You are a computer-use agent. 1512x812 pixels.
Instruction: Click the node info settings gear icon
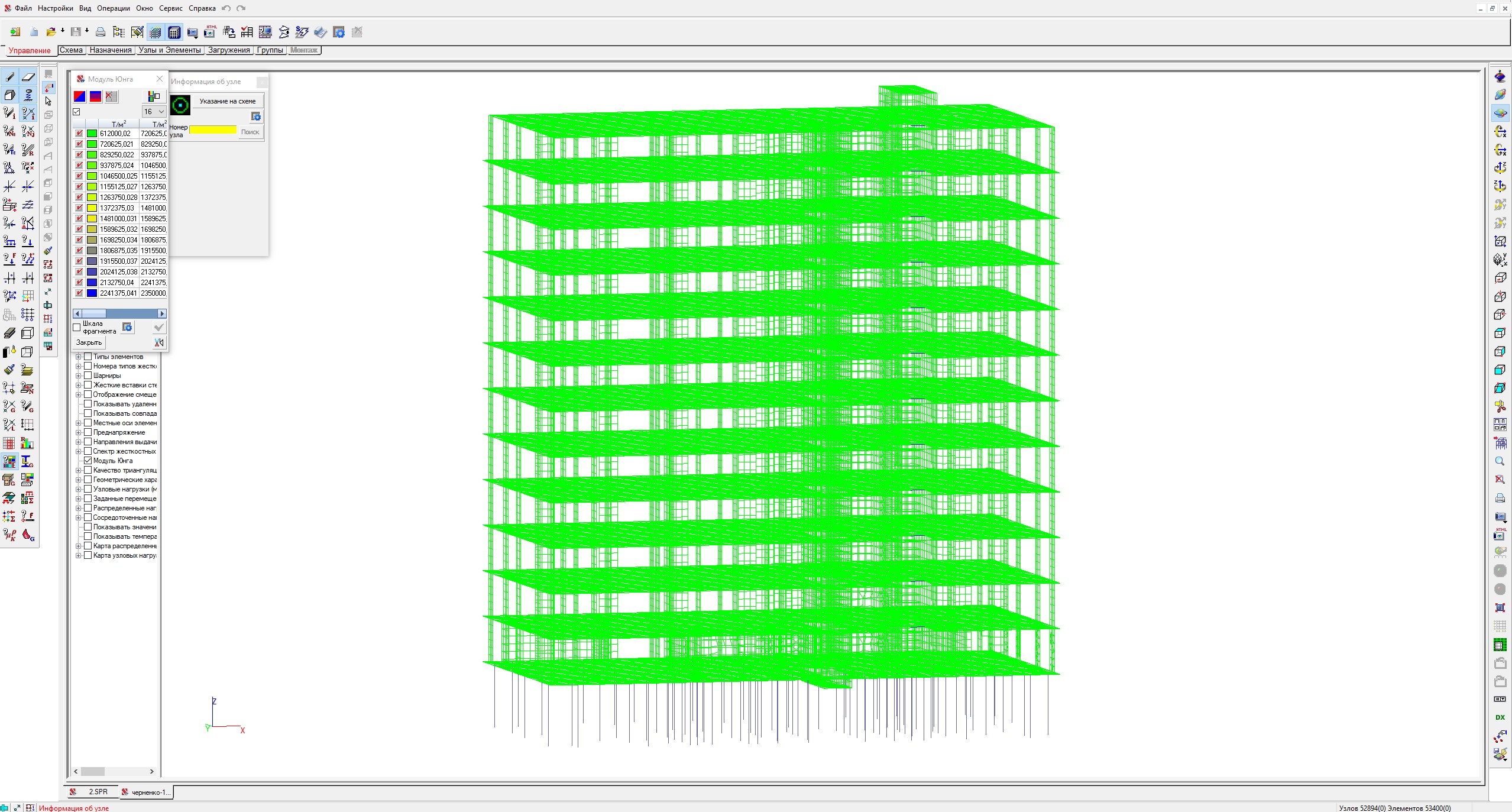(x=255, y=117)
